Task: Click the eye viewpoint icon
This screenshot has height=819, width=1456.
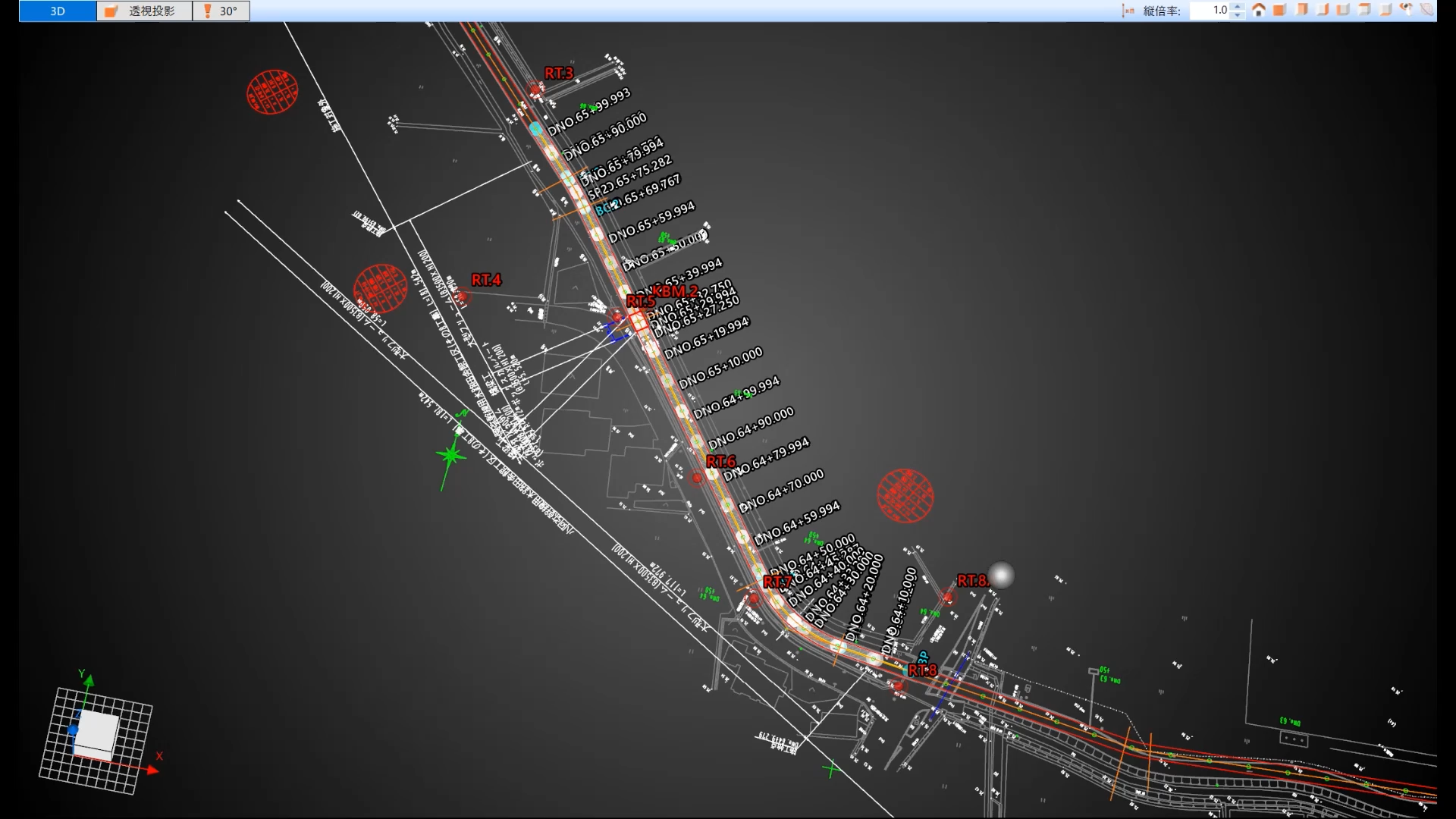Action: (x=1407, y=10)
